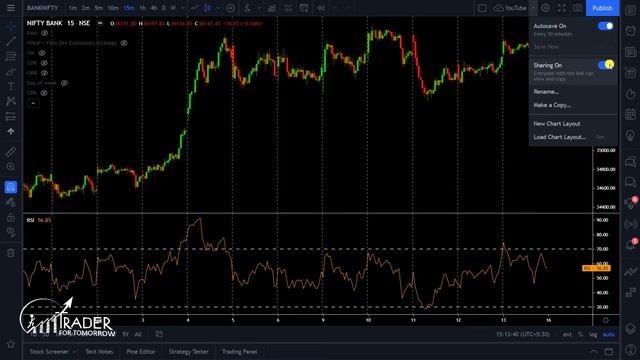
Task: Hide the Day of week indicator
Action: (64, 83)
